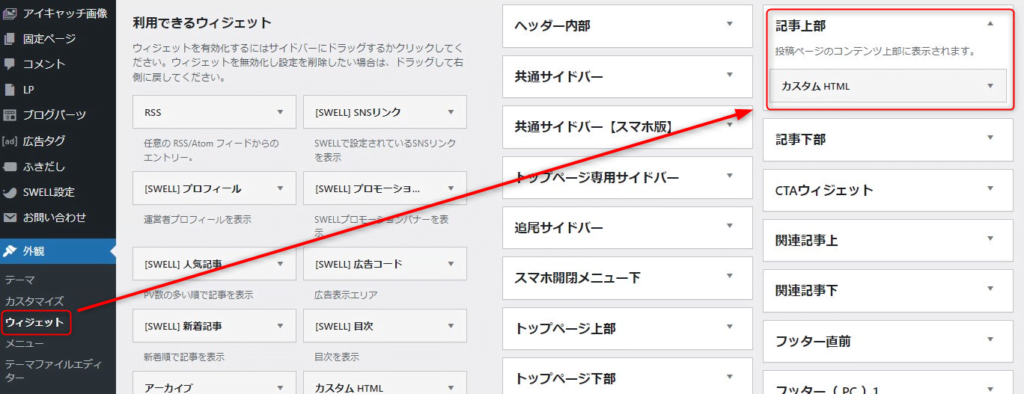This screenshot has height=394, width=1024.
Task: Click the コメント speech bubble icon
Action: 9,64
